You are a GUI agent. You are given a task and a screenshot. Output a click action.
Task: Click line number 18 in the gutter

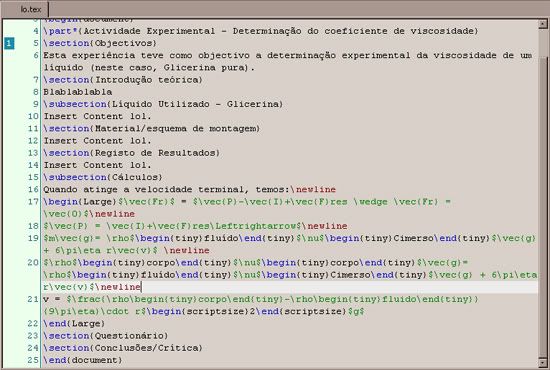[33, 226]
